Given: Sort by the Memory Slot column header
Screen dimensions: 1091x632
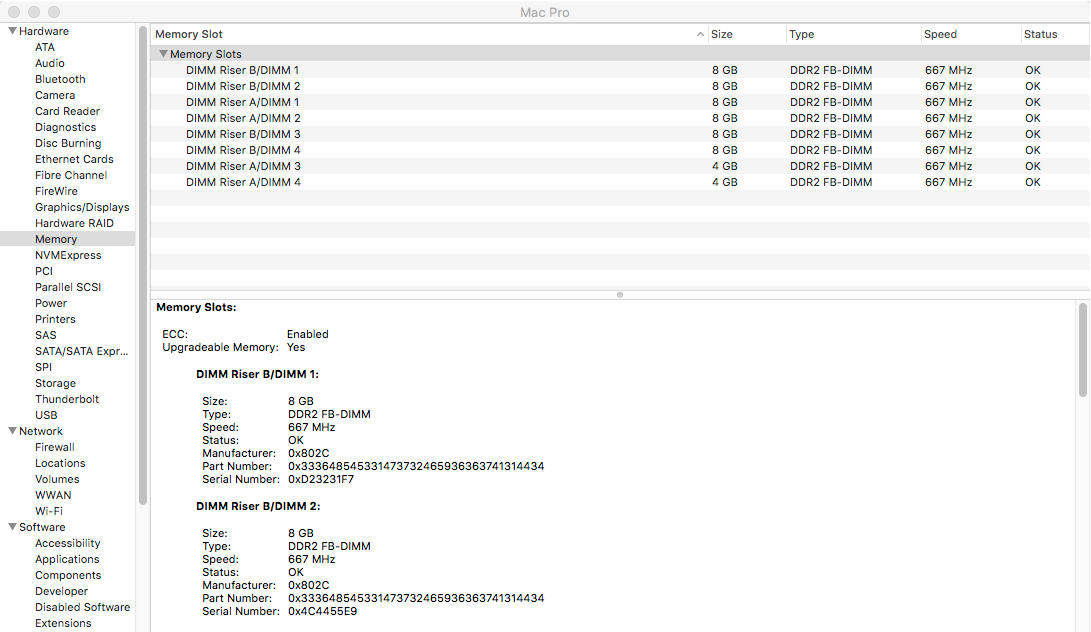Looking at the screenshot, I should [x=189, y=34].
